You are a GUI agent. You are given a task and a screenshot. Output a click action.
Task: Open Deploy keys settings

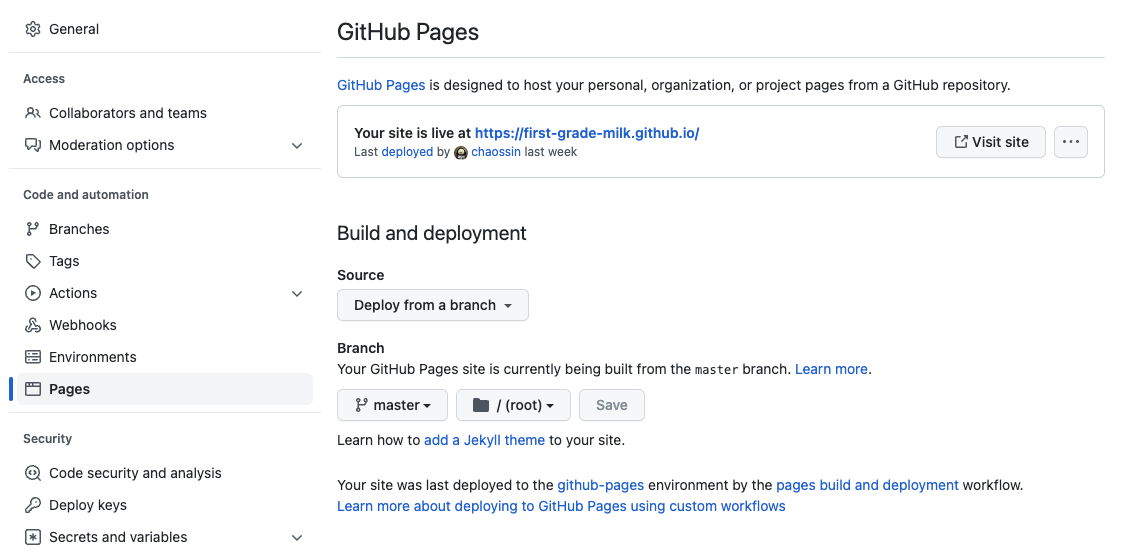165,505
